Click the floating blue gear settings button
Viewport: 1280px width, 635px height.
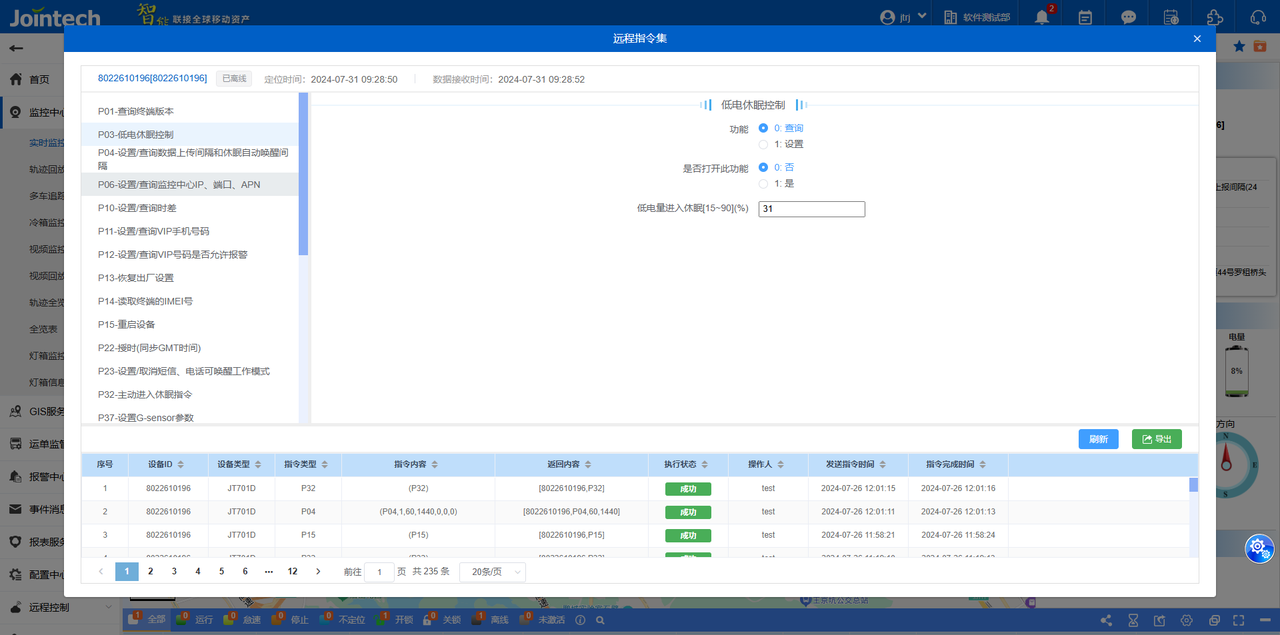(x=1258, y=547)
